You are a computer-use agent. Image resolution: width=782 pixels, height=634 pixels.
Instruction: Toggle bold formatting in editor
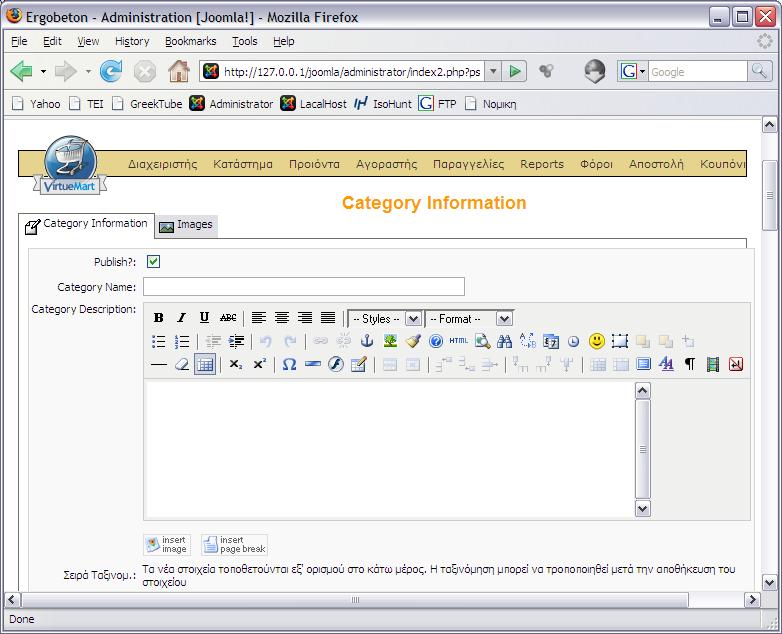[159, 318]
